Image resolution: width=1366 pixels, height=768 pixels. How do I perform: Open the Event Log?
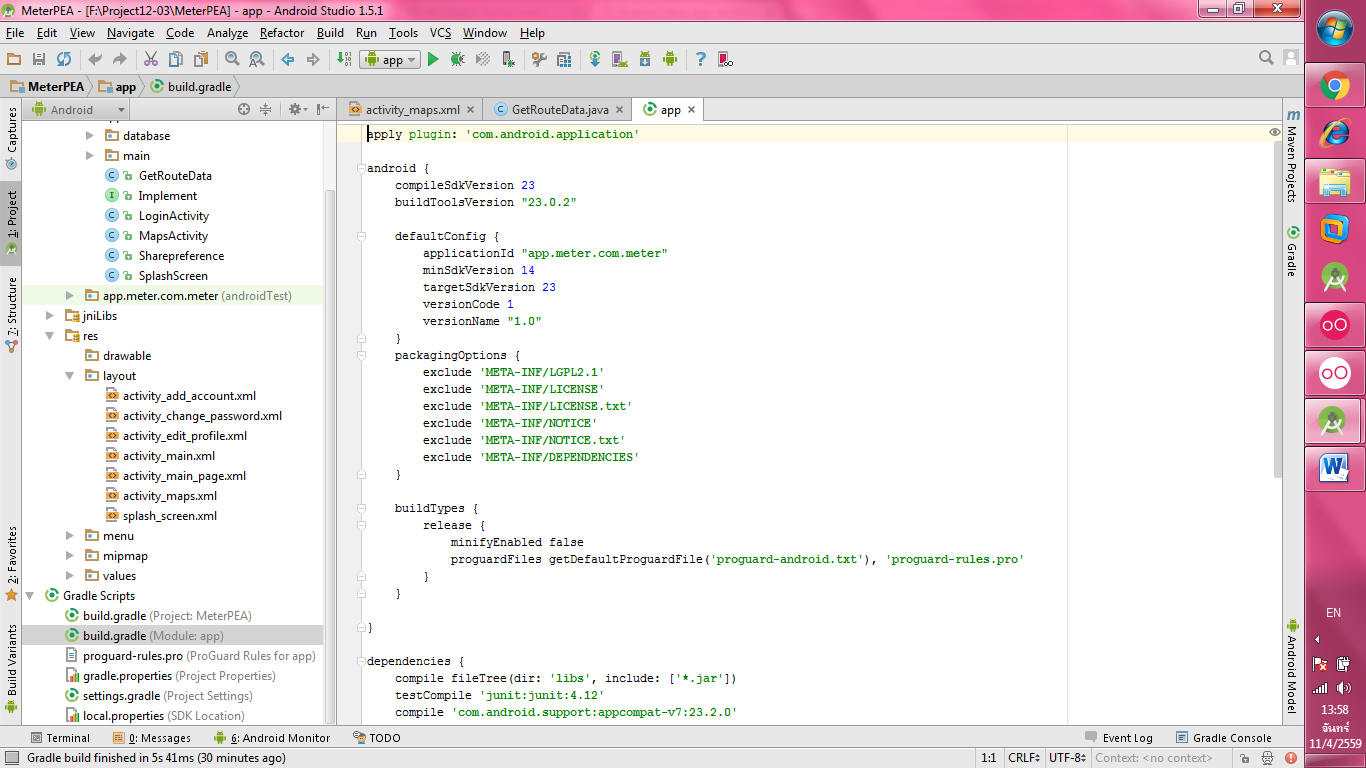1119,738
